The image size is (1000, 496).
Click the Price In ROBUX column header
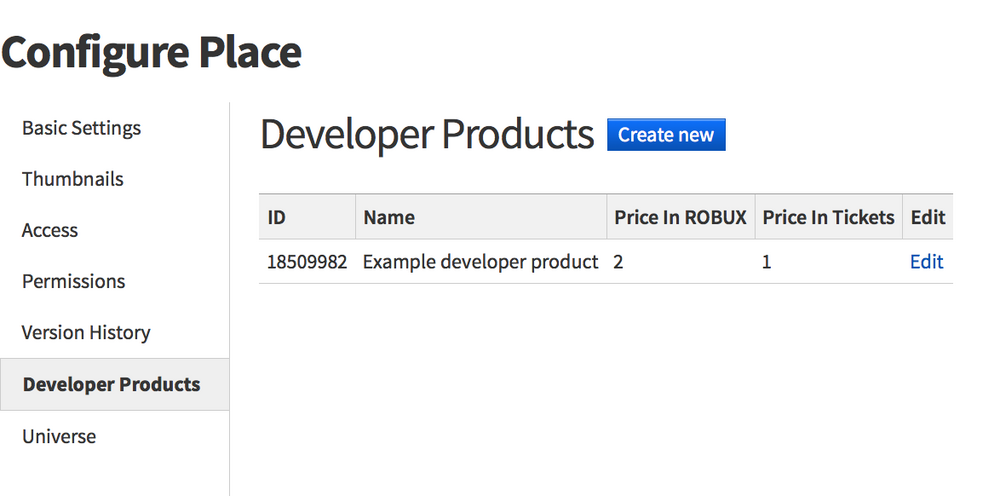680,217
